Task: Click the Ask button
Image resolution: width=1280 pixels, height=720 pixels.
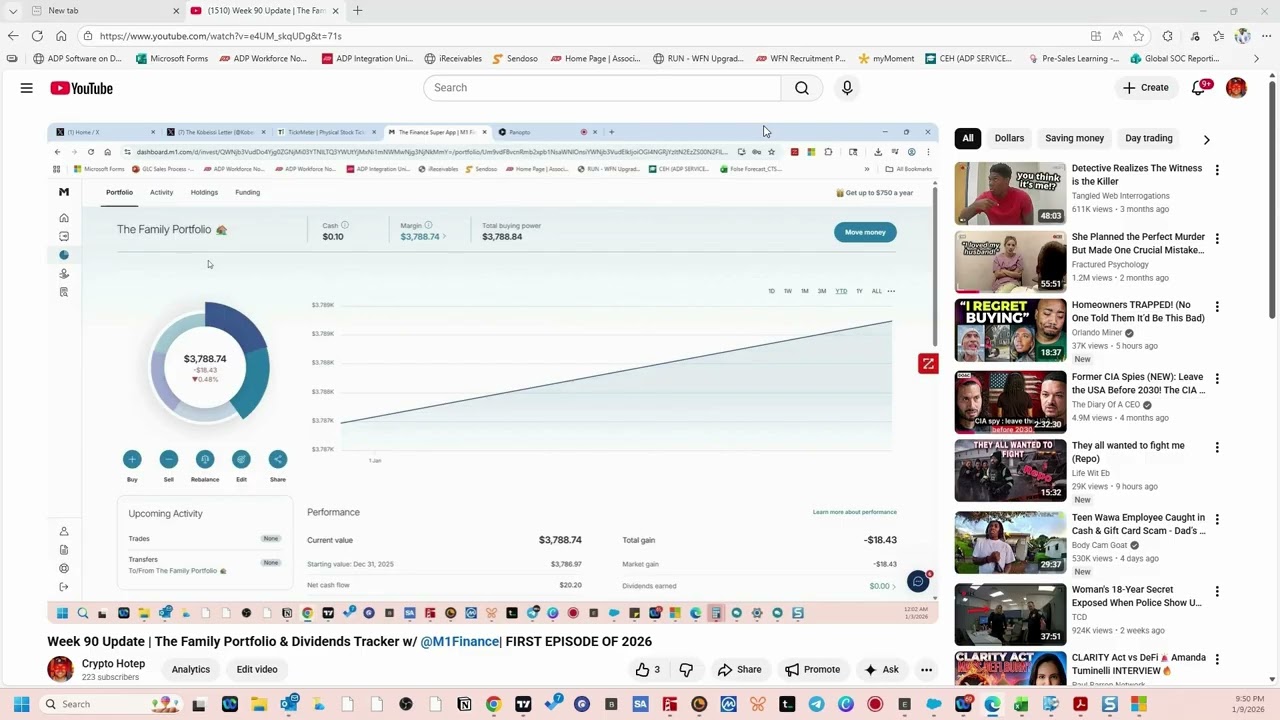Action: point(881,669)
